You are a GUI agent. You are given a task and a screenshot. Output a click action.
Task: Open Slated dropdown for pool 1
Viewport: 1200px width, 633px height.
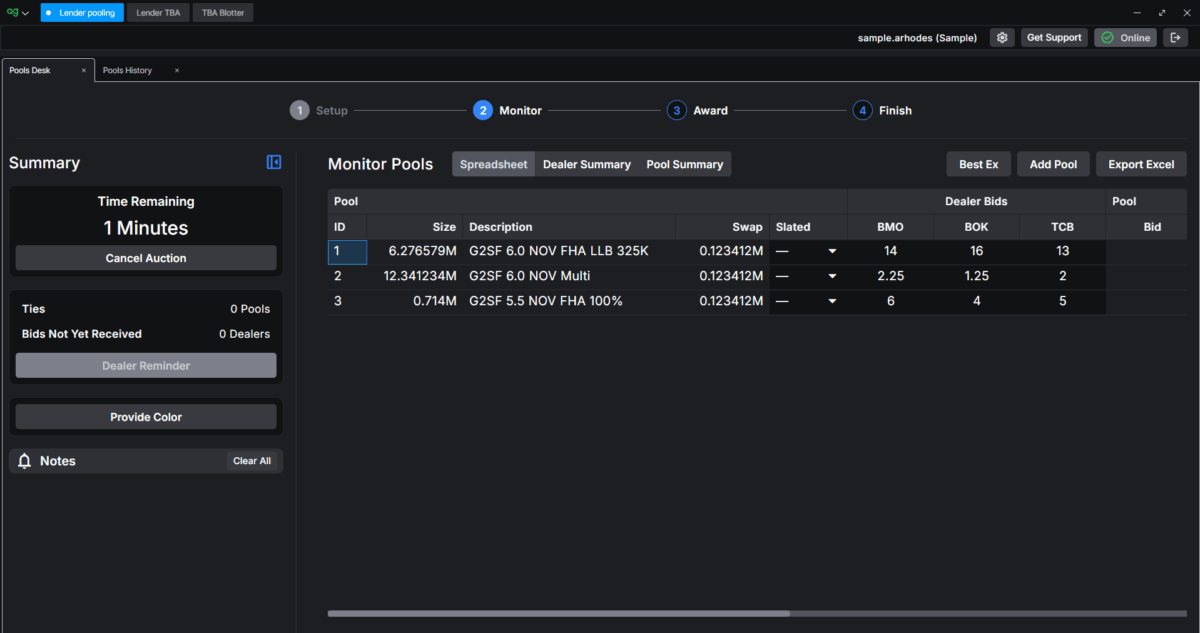pos(831,252)
